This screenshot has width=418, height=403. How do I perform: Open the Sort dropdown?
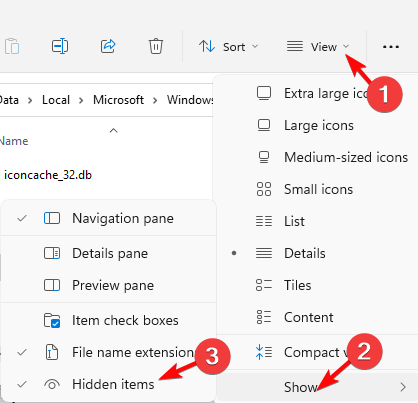[x=229, y=47]
